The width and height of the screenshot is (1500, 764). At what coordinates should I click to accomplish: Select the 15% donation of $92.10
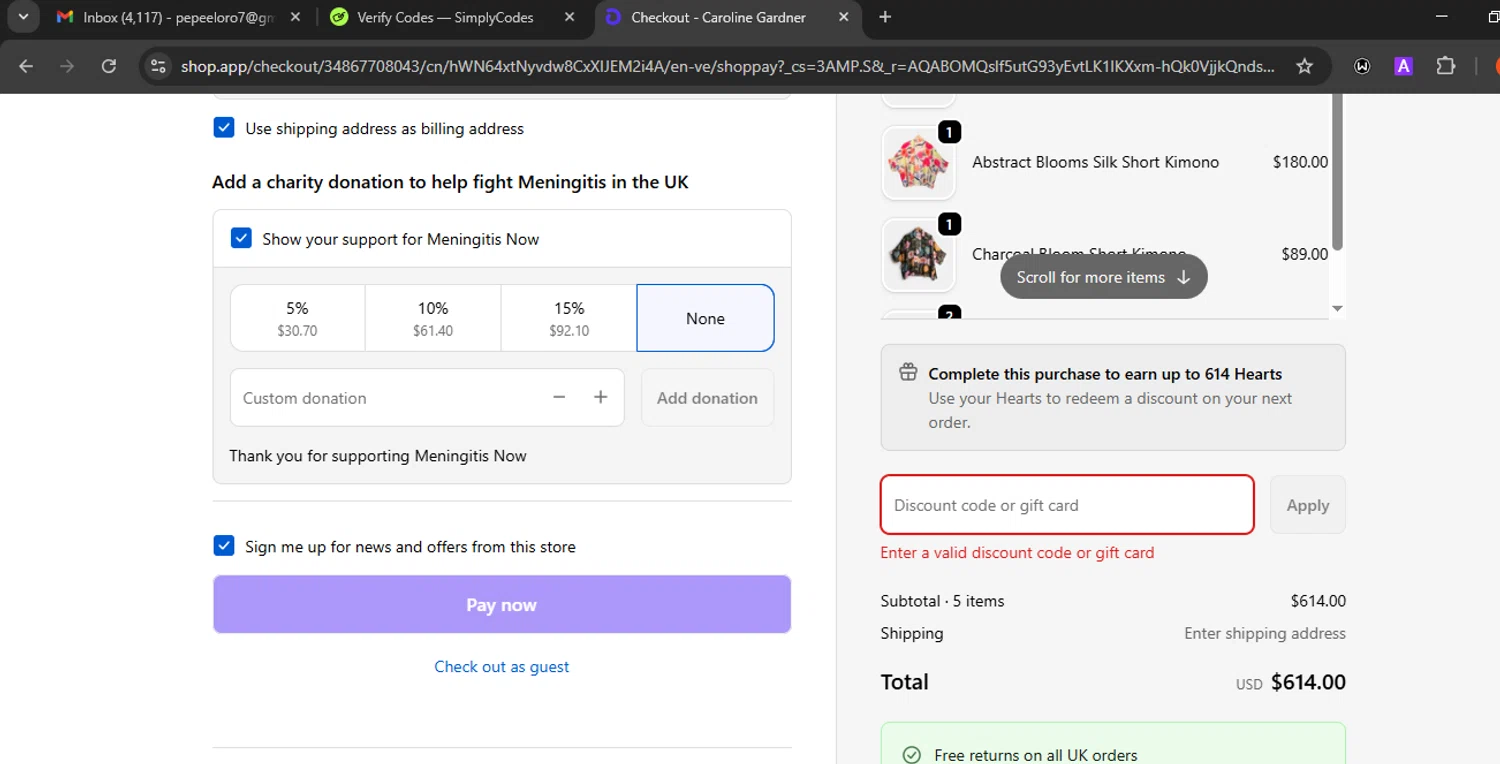point(569,318)
